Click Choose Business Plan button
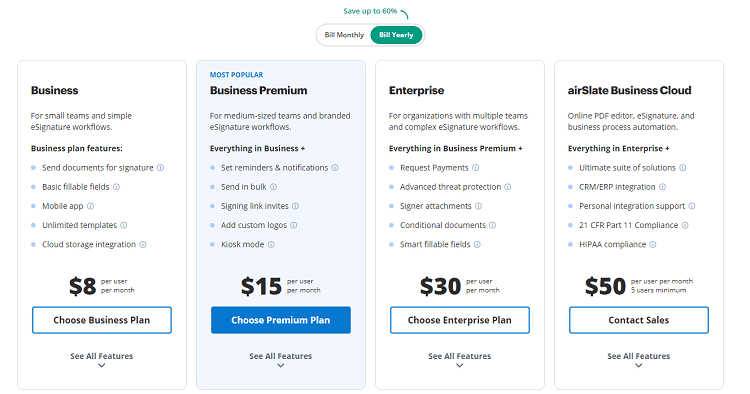Image resolution: width=750 pixels, height=394 pixels. pos(102,320)
